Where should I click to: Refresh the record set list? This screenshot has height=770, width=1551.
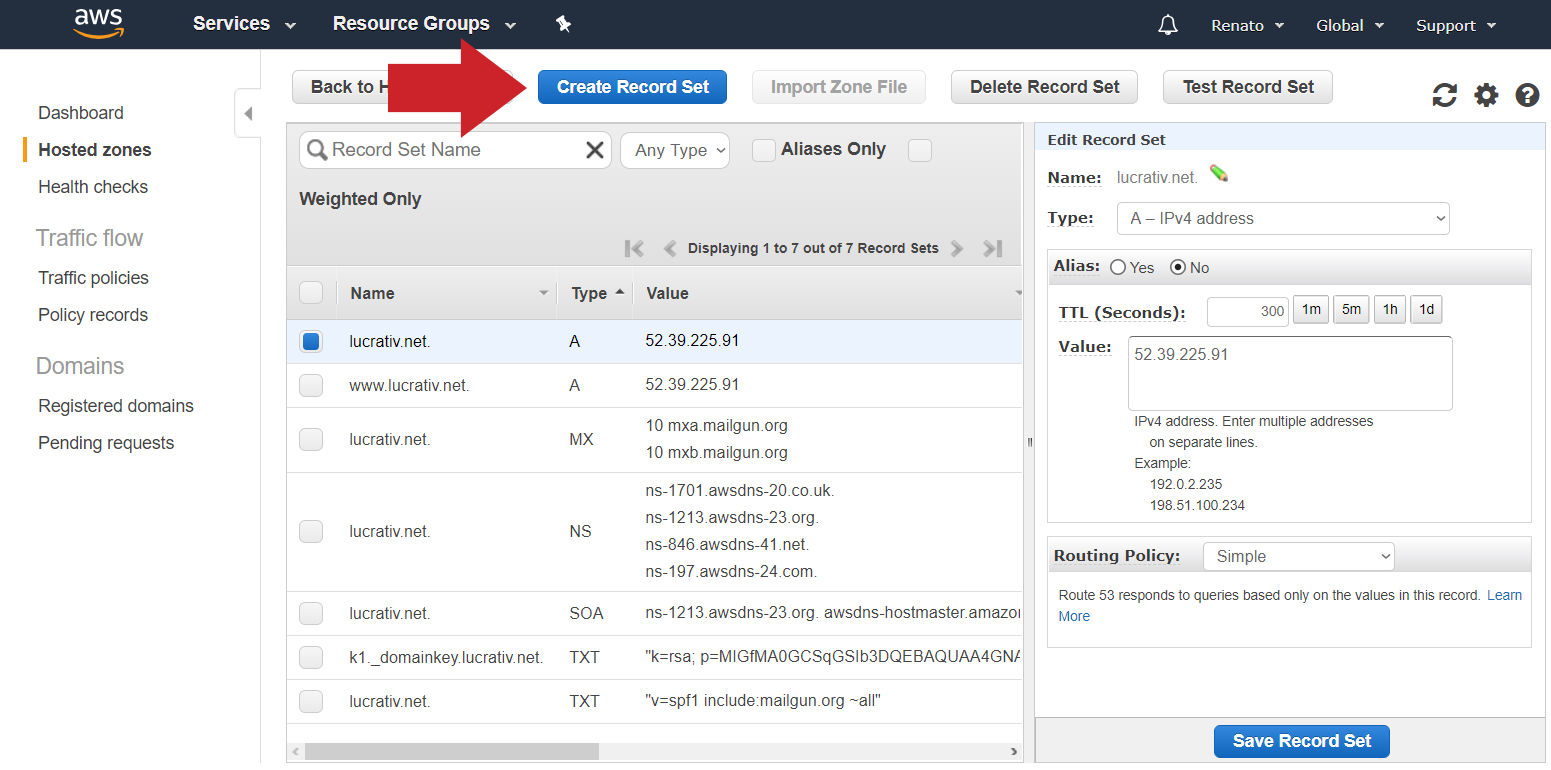pos(1444,95)
